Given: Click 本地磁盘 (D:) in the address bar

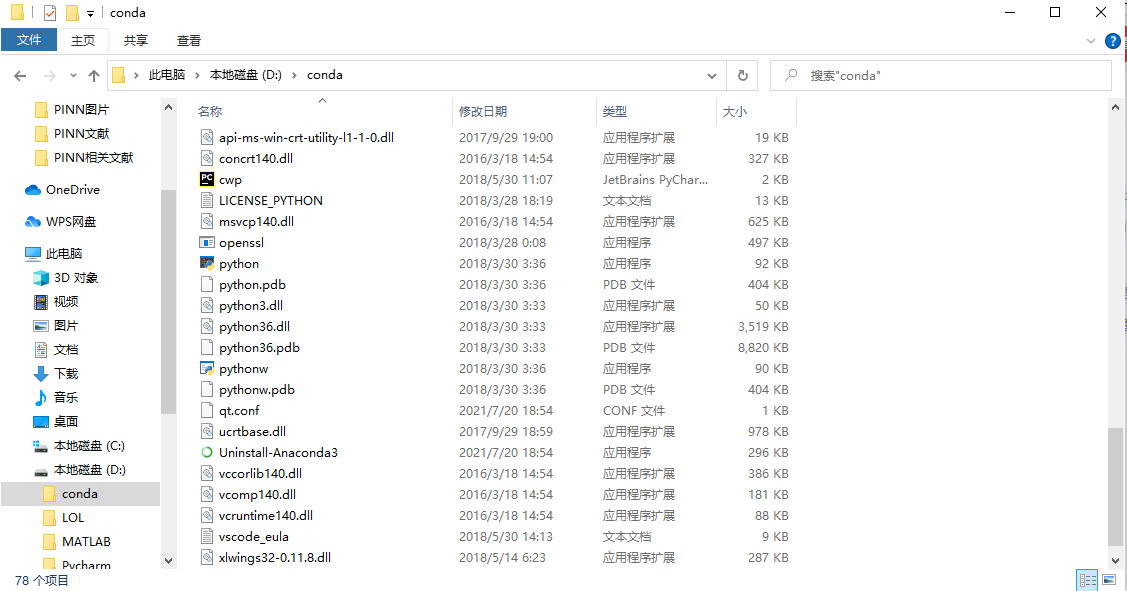Looking at the screenshot, I should tap(246, 75).
